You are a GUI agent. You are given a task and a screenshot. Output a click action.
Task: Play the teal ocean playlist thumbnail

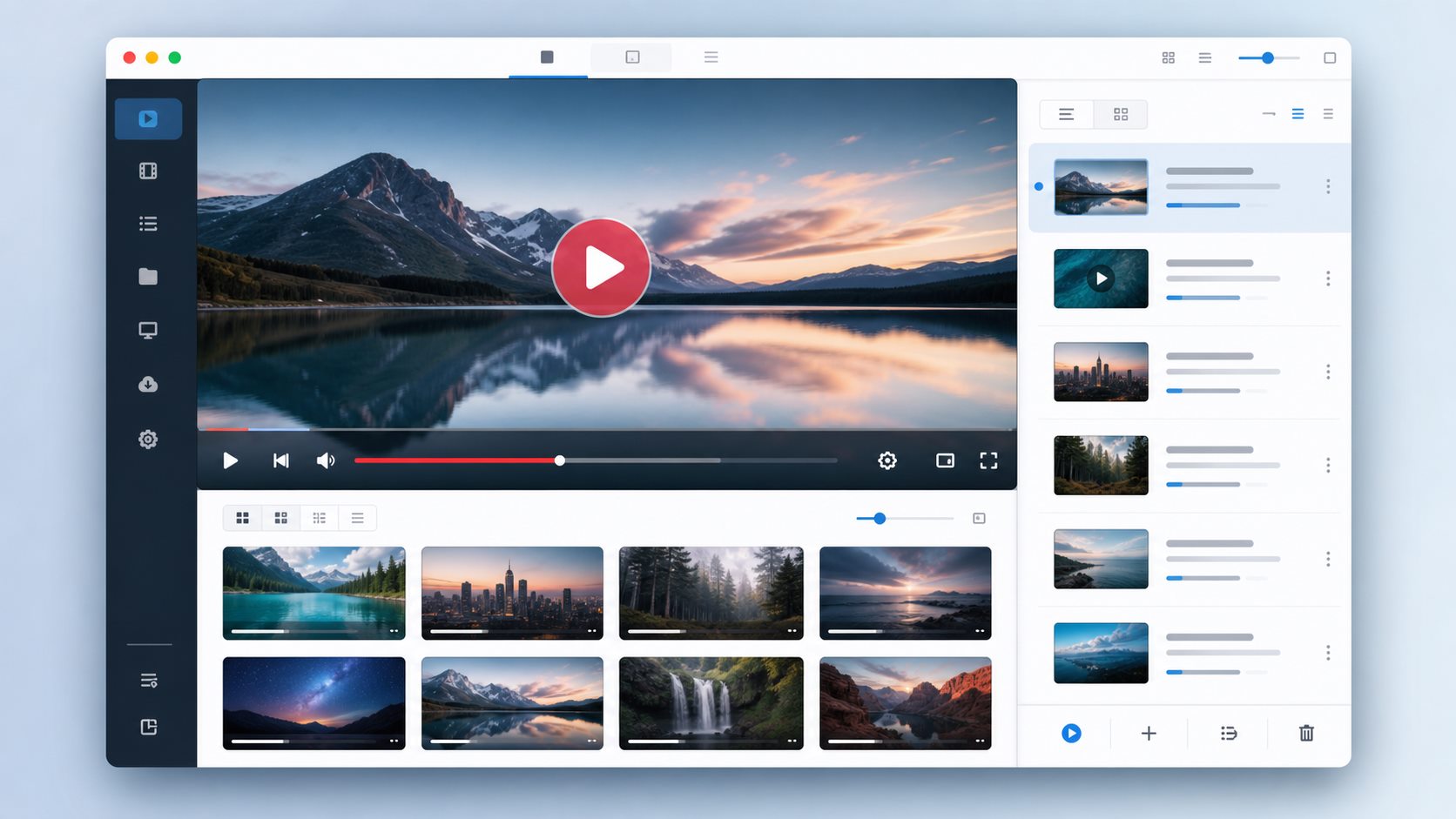pos(1101,279)
